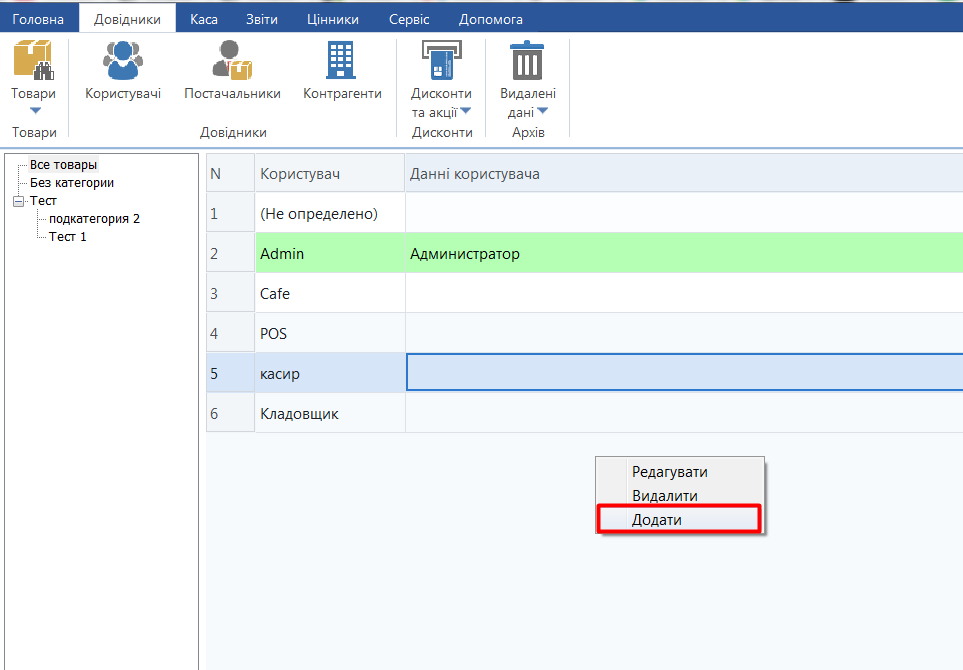The width and height of the screenshot is (963, 670).
Task: Select the Без категории tree item
Action: pos(72,182)
